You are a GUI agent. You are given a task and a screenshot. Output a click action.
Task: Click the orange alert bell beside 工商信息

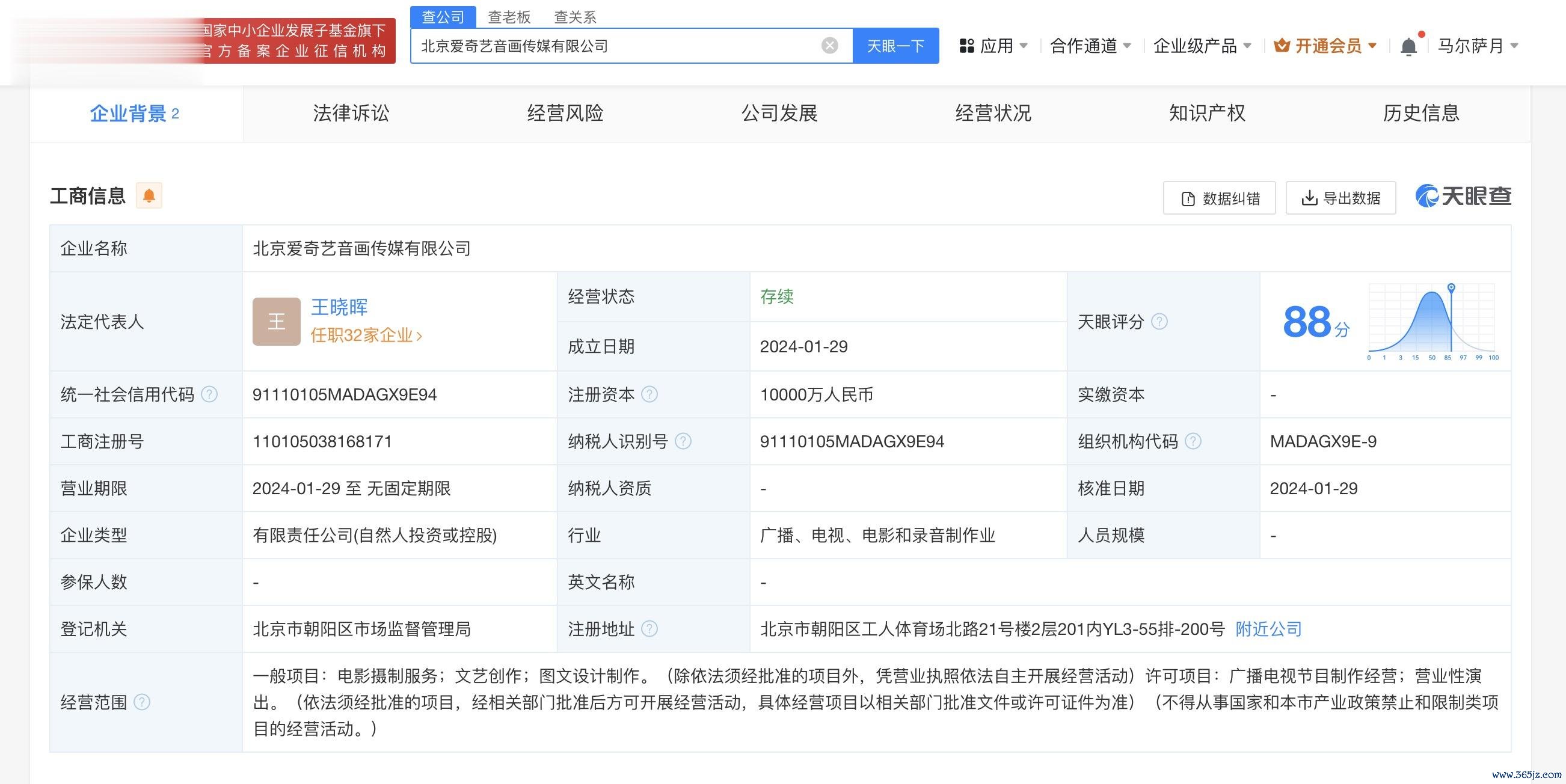(x=149, y=195)
